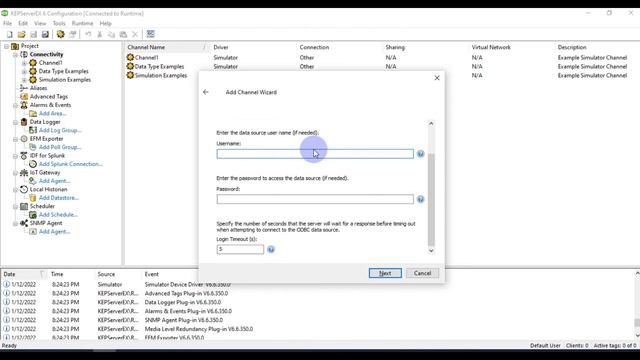Open the File menu
This screenshot has height=360, width=640.
click(7, 24)
